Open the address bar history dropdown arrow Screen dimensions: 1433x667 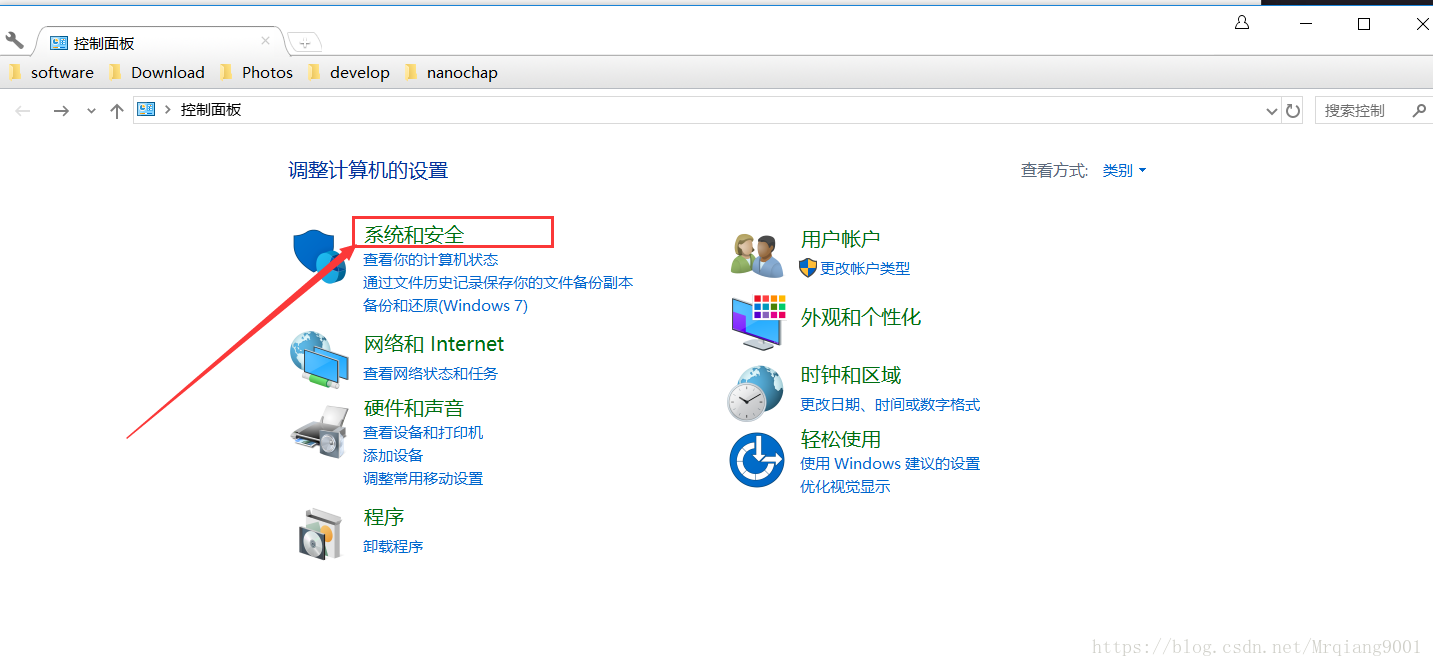click(x=1271, y=110)
